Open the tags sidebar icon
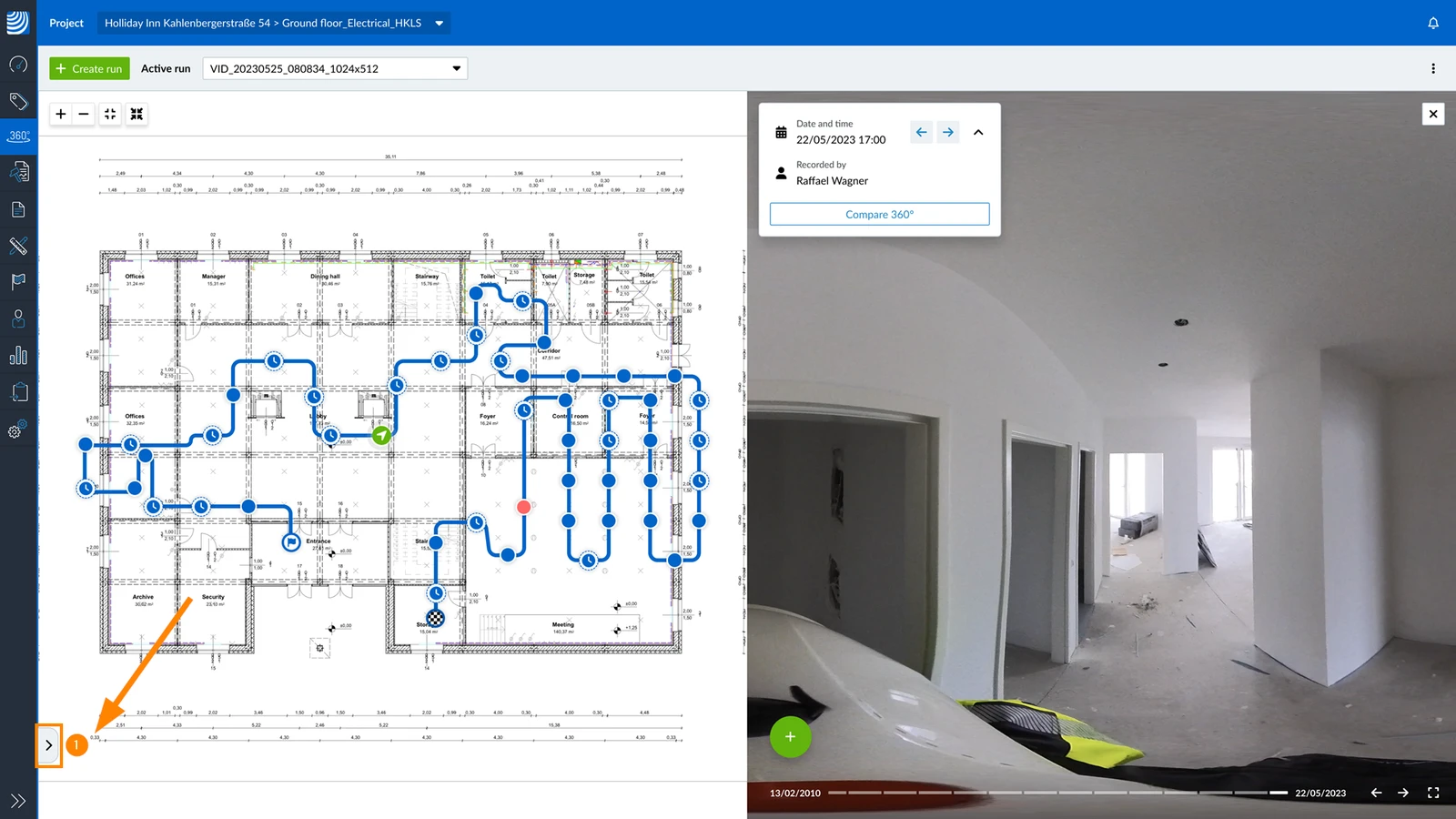The height and width of the screenshot is (819, 1456). [x=18, y=101]
